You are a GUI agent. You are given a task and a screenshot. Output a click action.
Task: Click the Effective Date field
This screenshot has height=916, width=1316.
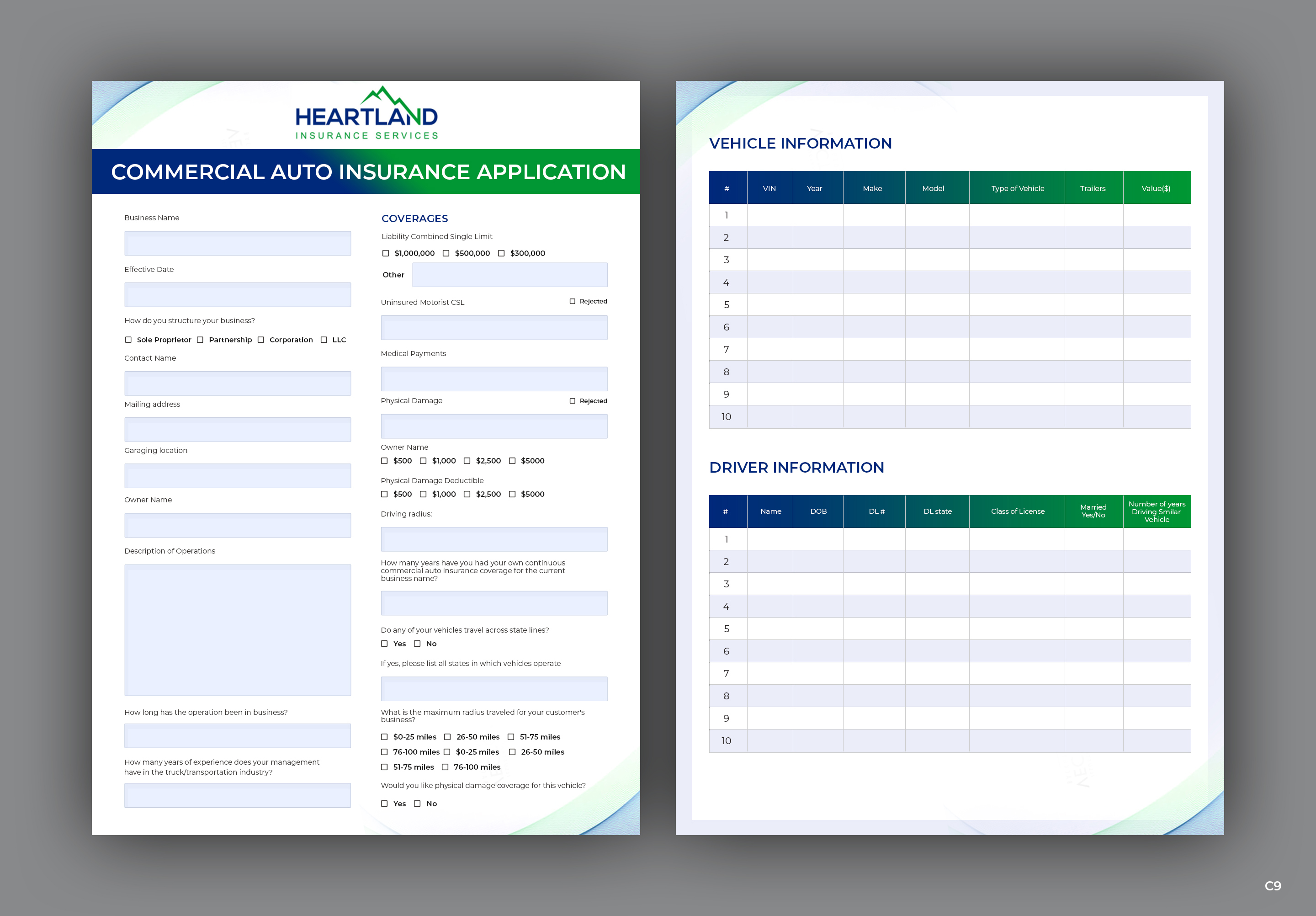click(x=237, y=295)
